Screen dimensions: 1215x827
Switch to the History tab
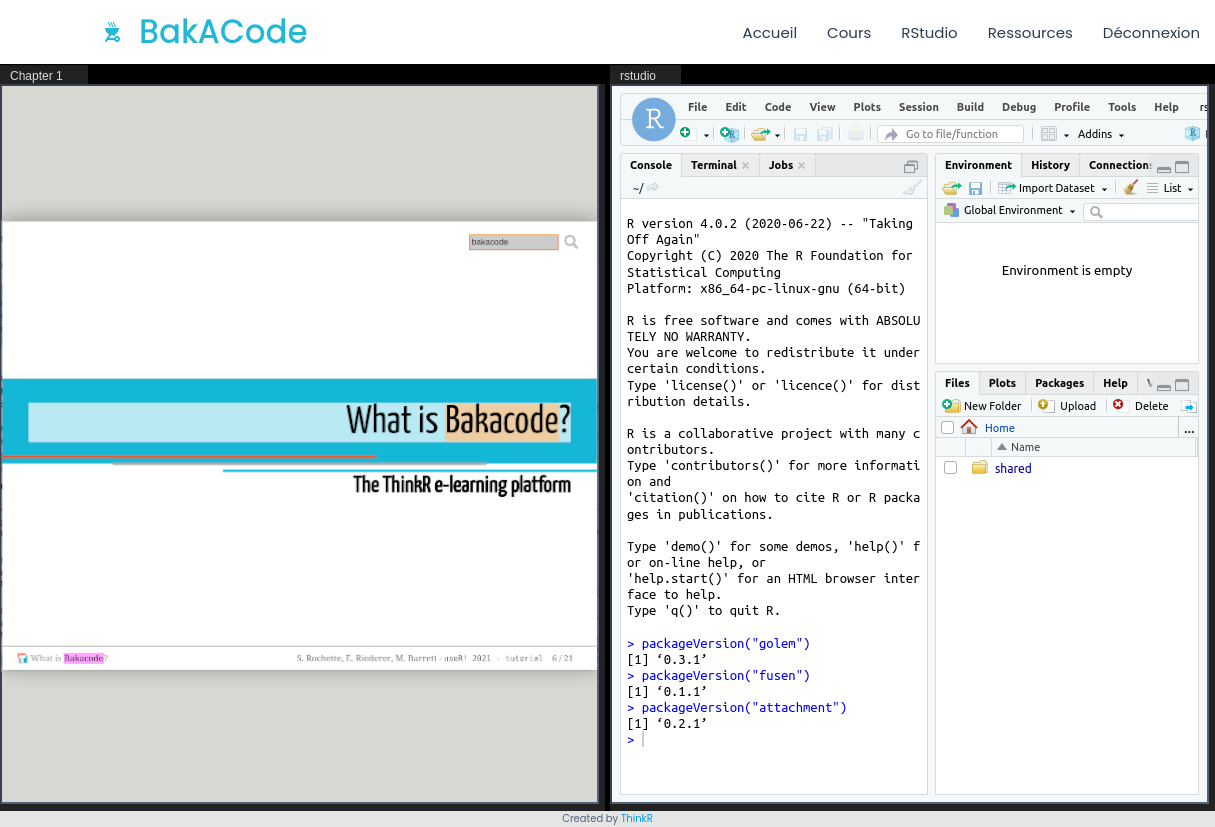1051,165
